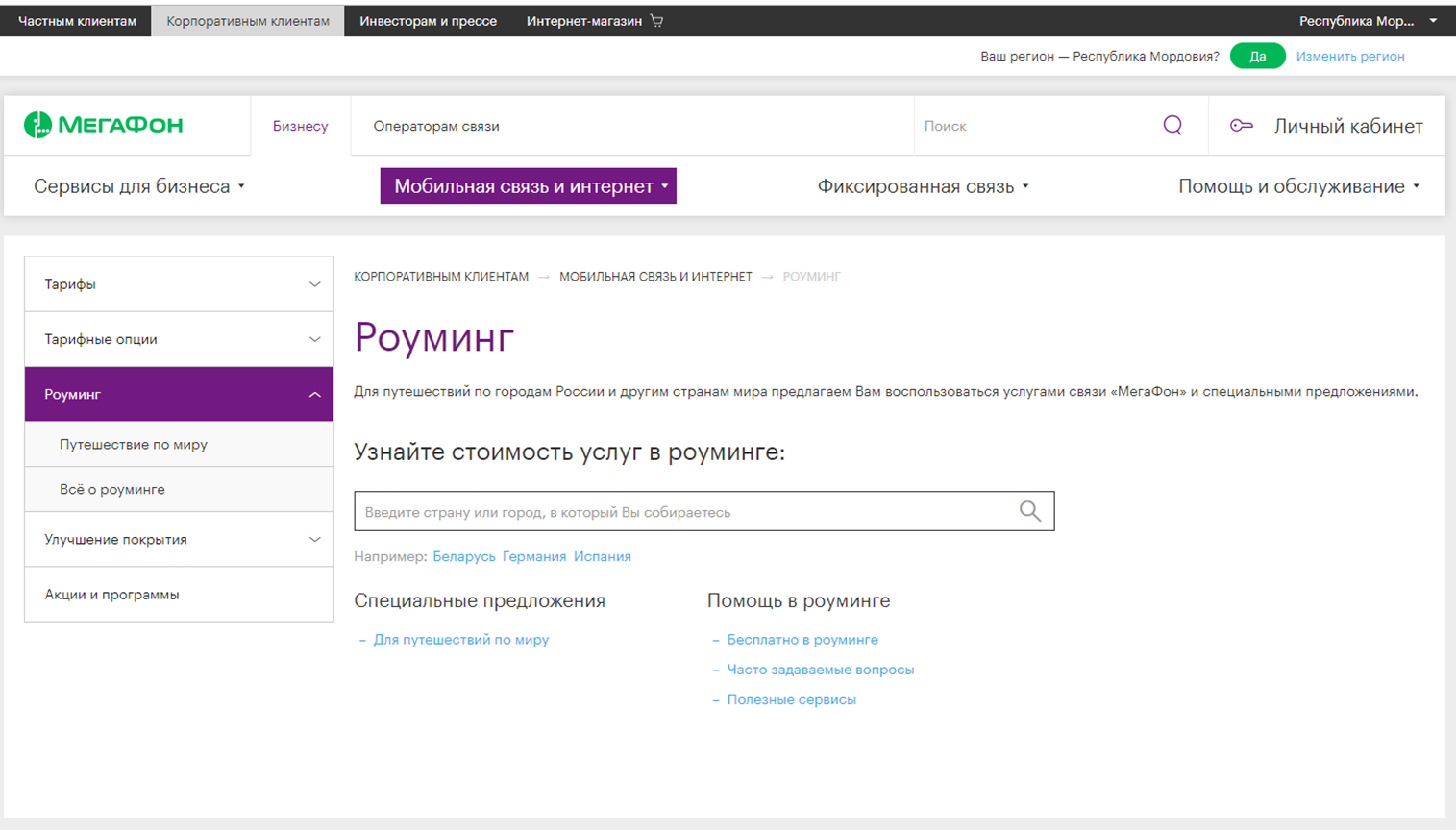Click the Германия example link
This screenshot has width=1456, height=830.
[534, 556]
